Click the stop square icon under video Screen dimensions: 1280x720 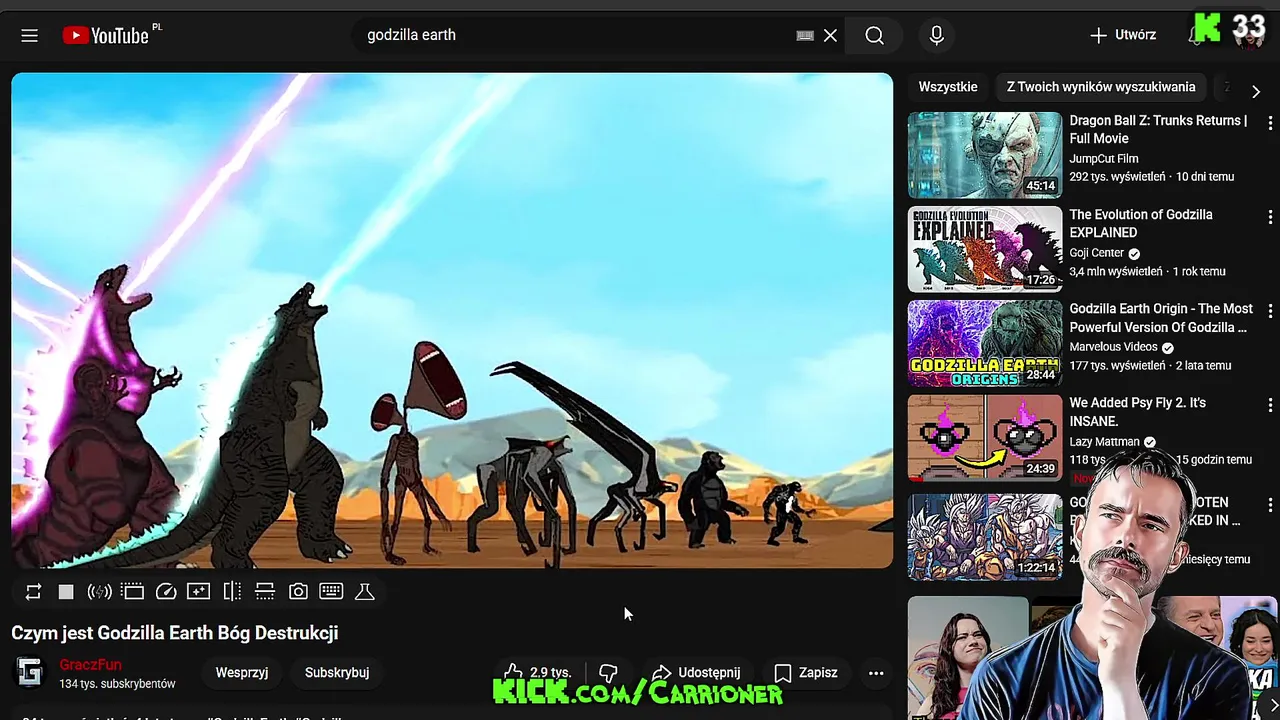click(x=66, y=592)
